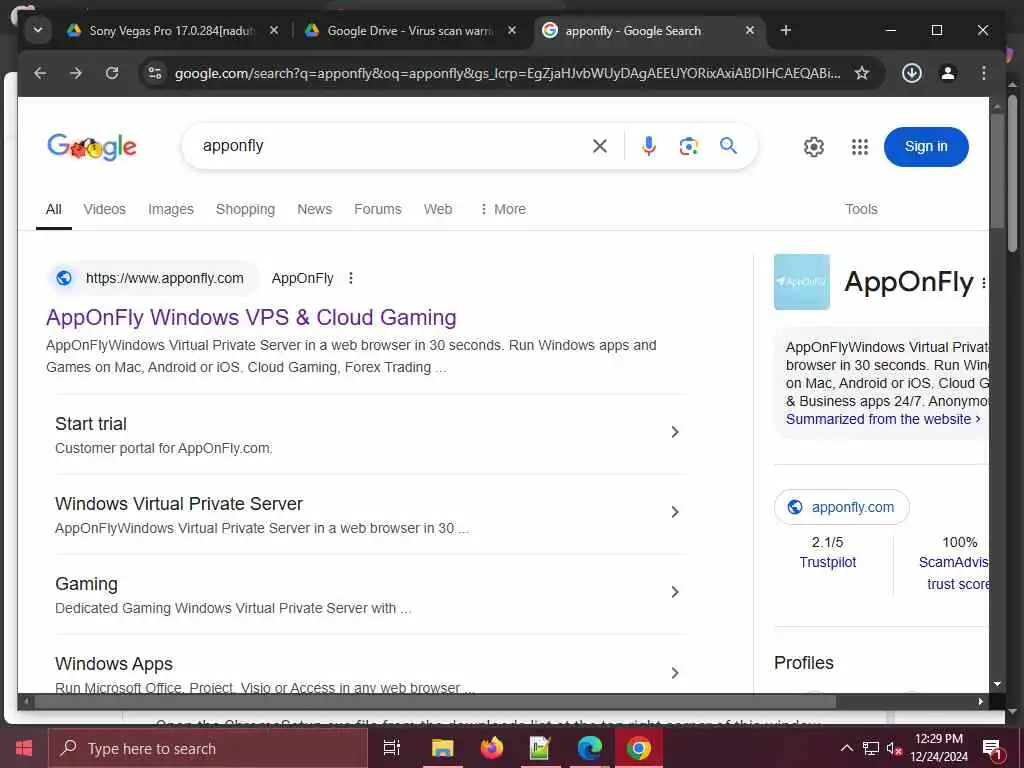The width and height of the screenshot is (1024, 768).
Task: Click the Google doodle logo
Action: pyautogui.click(x=92, y=147)
